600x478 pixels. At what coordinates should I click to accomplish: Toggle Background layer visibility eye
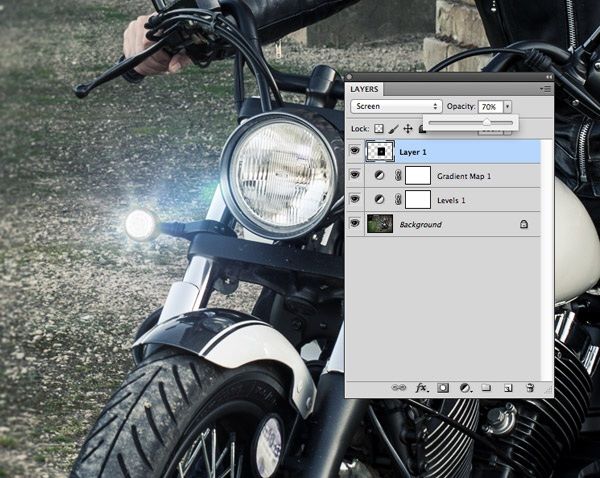coord(355,225)
